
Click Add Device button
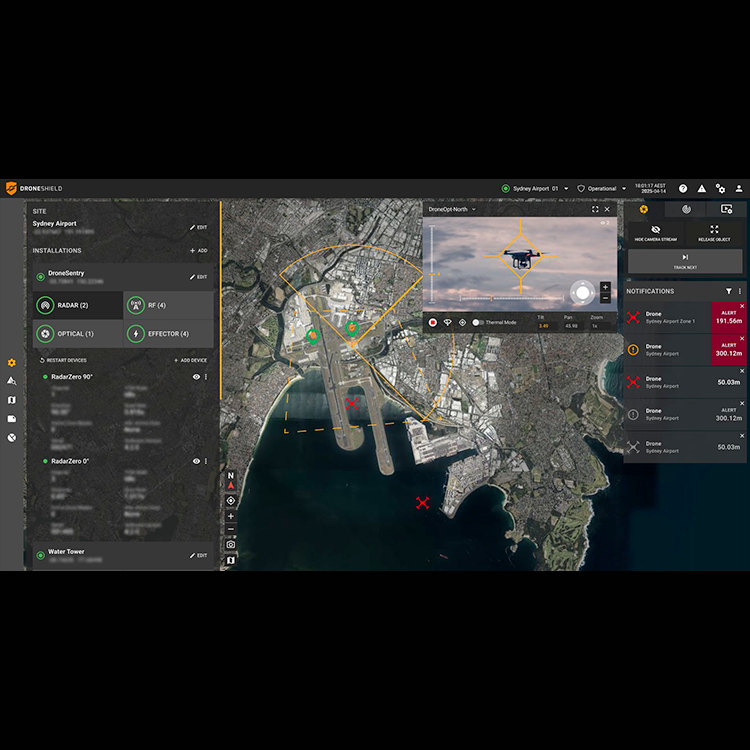(190, 360)
